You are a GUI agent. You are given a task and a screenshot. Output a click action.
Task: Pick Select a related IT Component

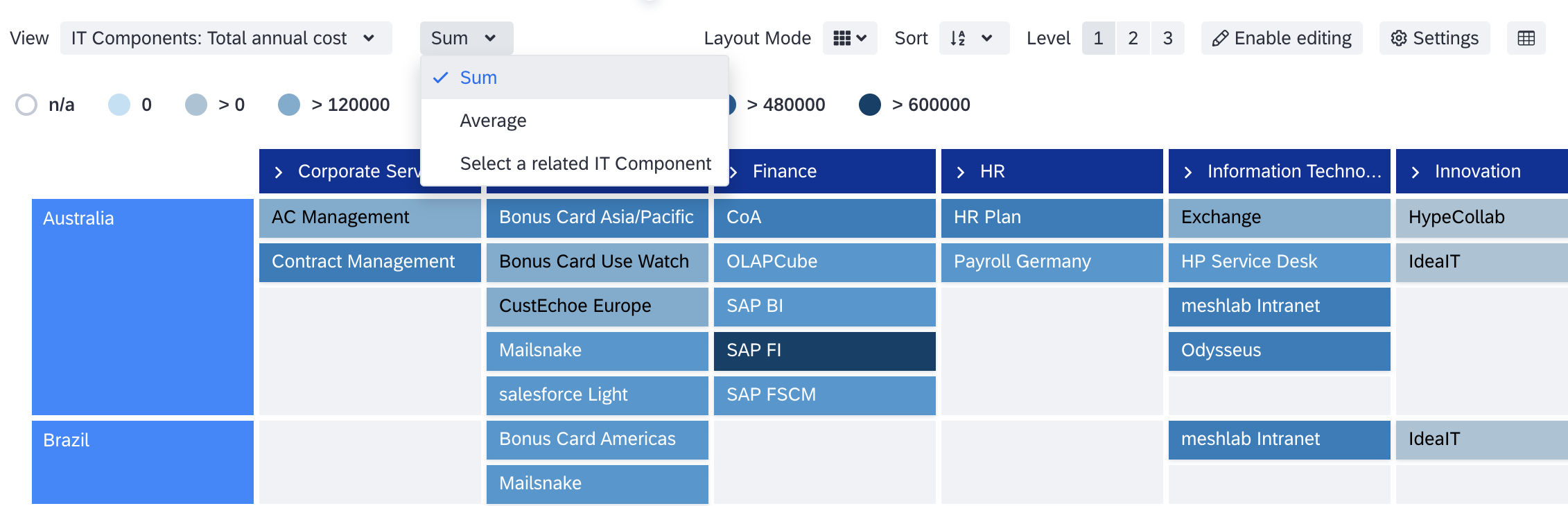(575, 164)
